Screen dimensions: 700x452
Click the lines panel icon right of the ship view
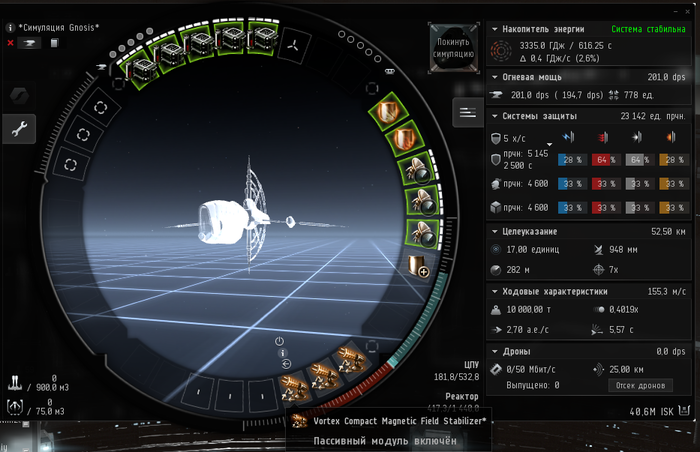(x=467, y=115)
